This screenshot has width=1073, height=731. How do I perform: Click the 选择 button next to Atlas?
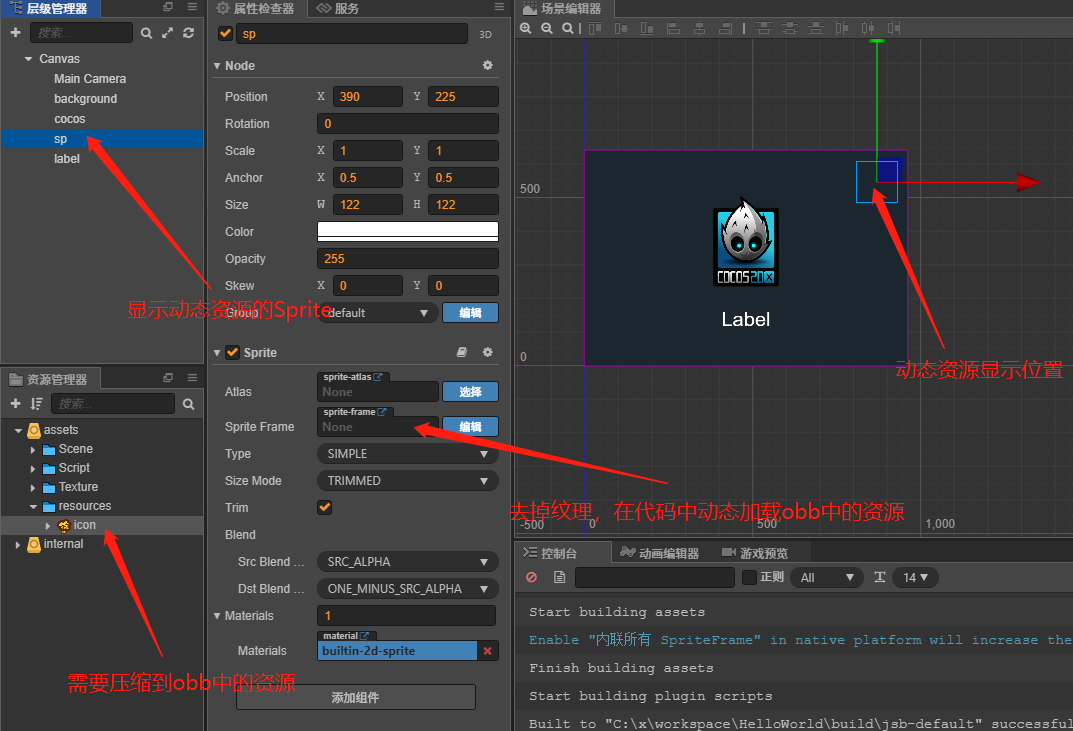tap(469, 391)
